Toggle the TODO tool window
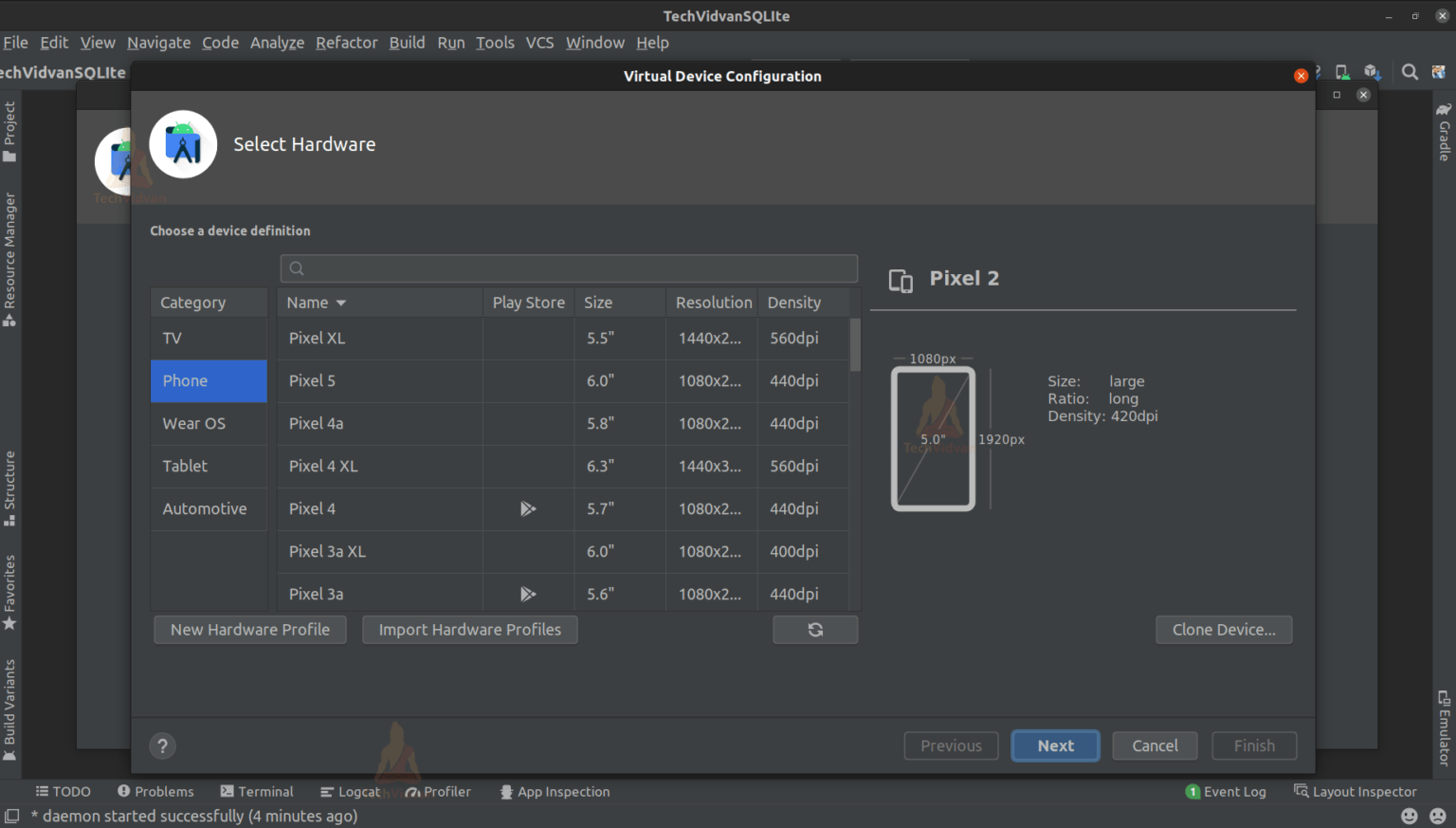Screen dimensions: 1456x828 [63, 791]
